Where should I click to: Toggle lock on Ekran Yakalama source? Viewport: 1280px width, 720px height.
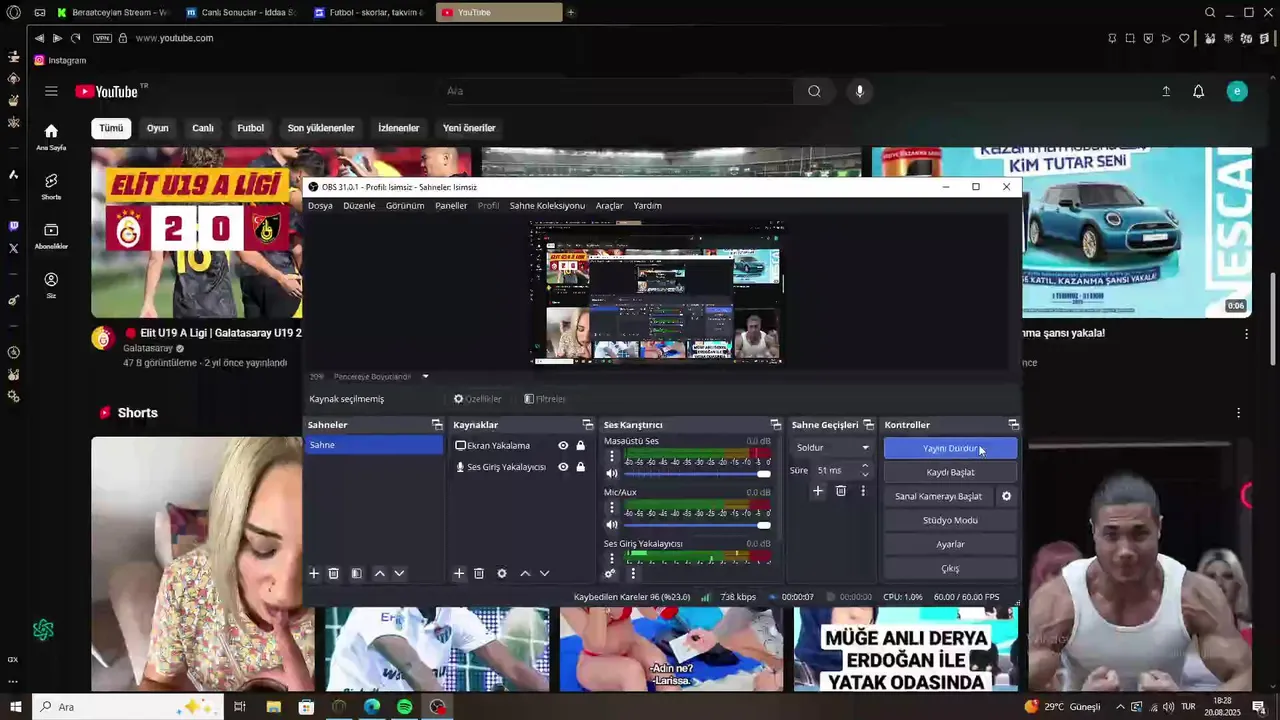(580, 446)
